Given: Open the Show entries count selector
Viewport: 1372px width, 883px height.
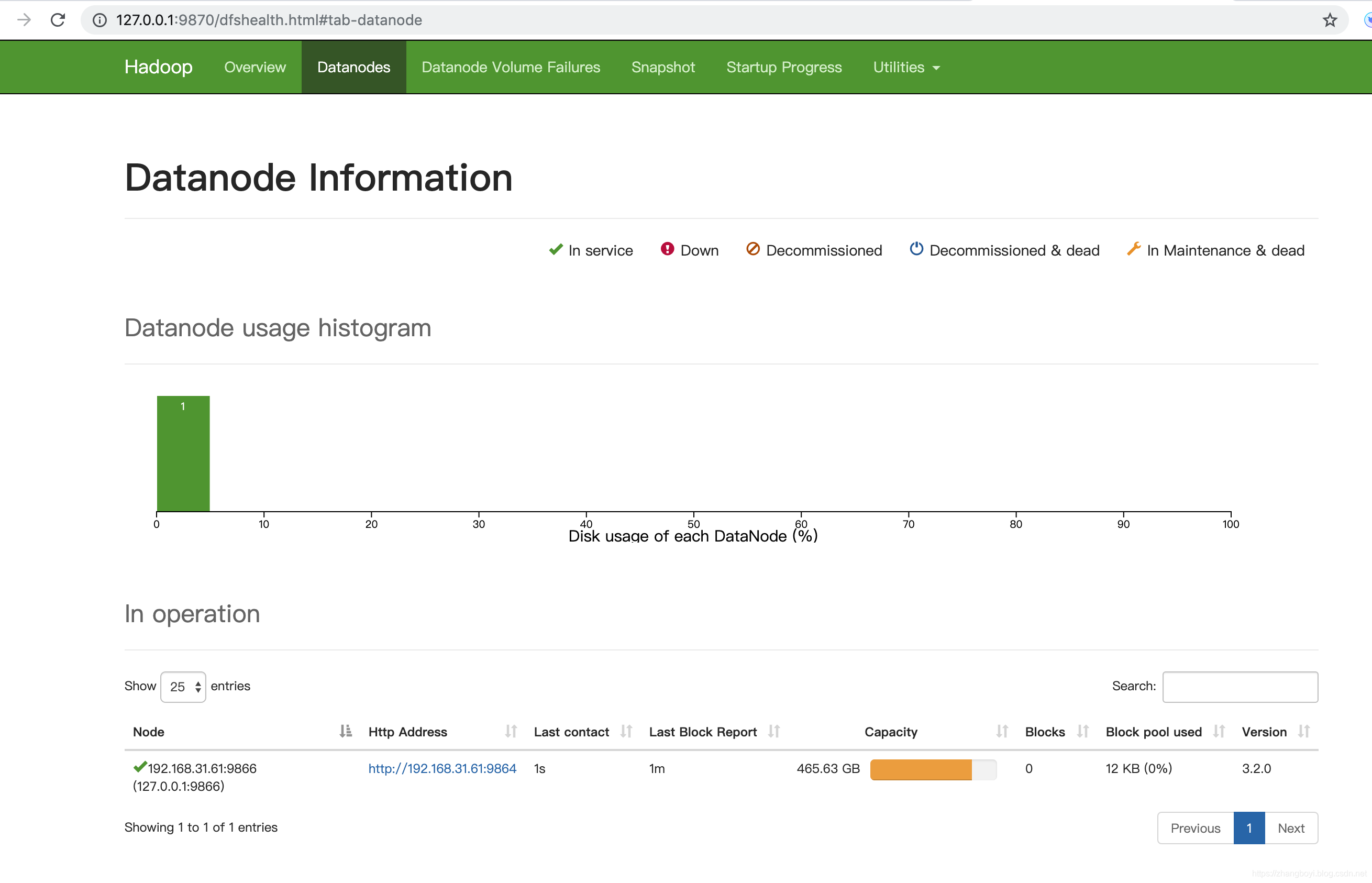Looking at the screenshot, I should (182, 686).
